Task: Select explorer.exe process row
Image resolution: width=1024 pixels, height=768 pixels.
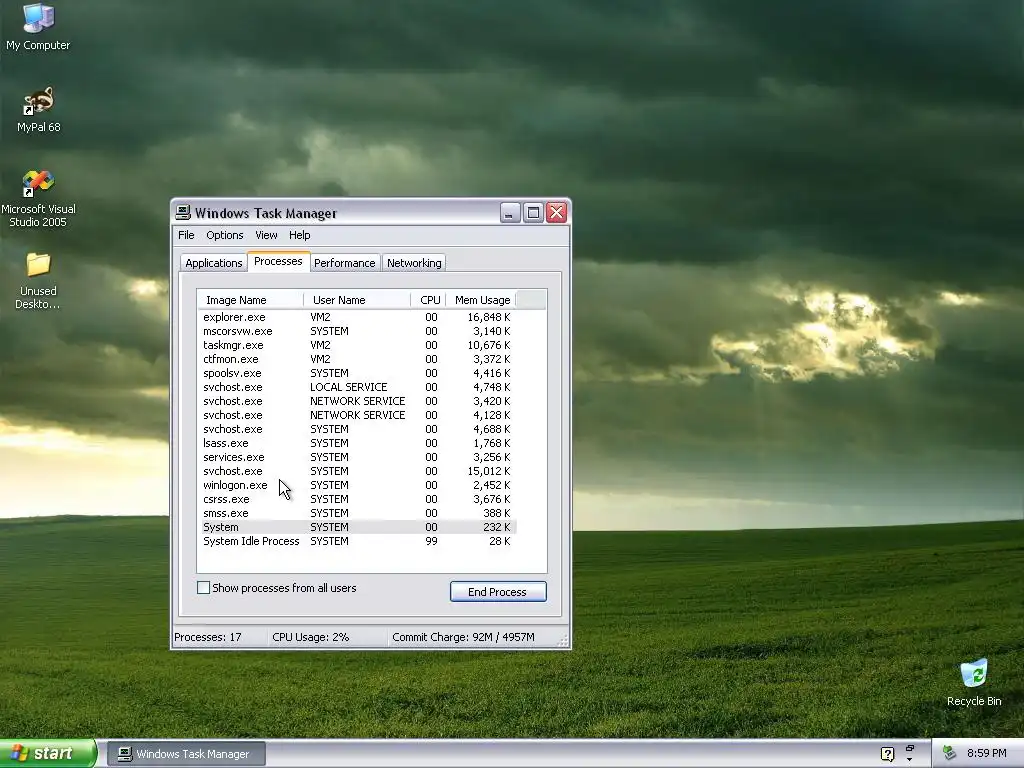Action: click(x=357, y=317)
